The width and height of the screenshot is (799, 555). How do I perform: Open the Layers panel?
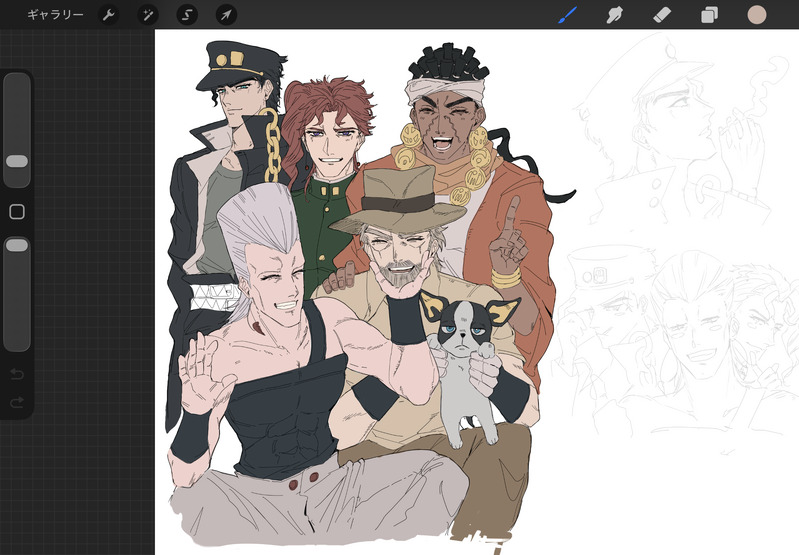(x=709, y=15)
